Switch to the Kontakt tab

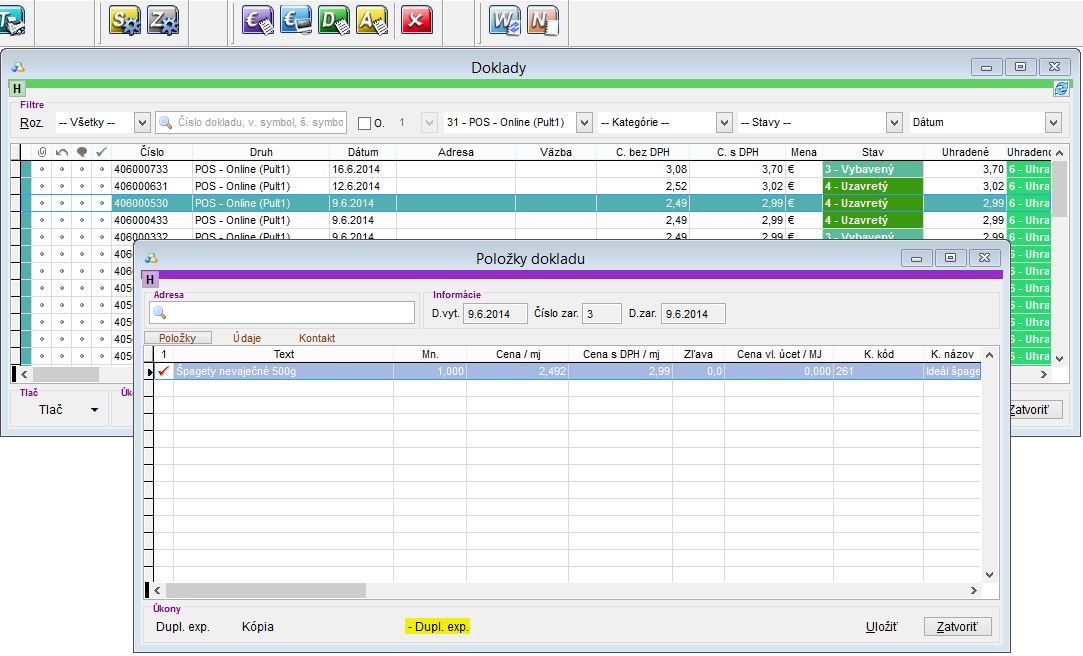[x=317, y=338]
